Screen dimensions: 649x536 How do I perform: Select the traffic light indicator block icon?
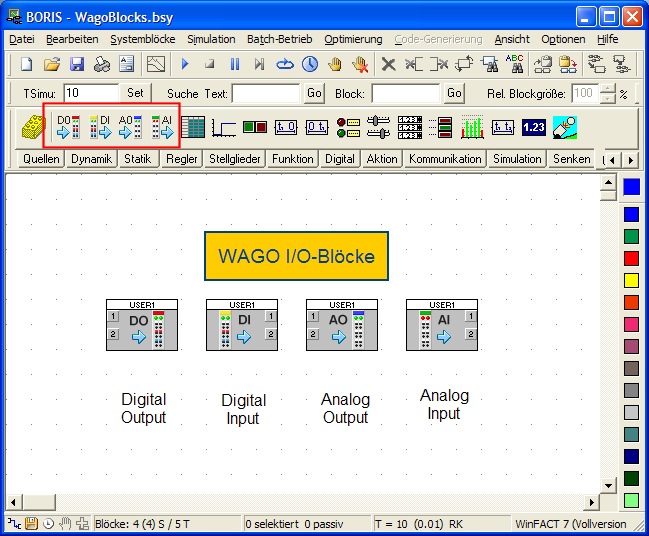coord(348,127)
